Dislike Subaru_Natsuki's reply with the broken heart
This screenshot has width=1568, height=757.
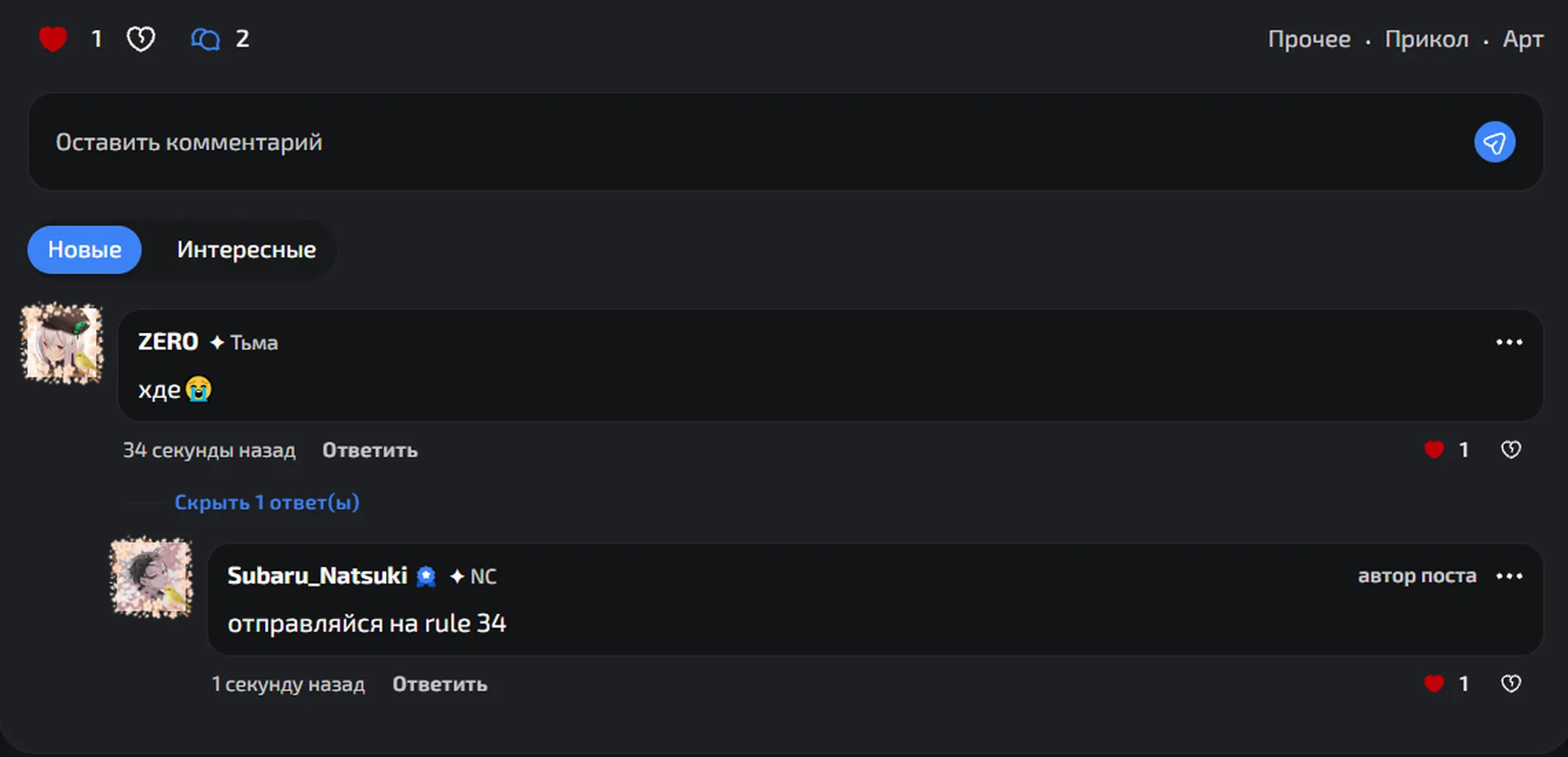pos(1510,684)
